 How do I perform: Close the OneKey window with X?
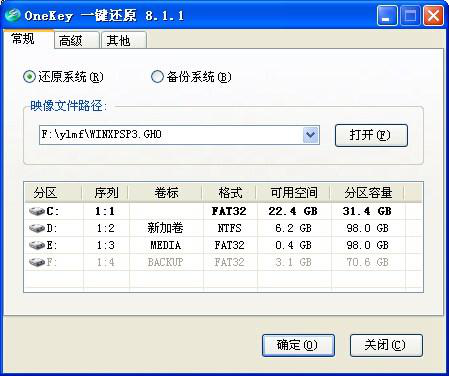[433, 15]
